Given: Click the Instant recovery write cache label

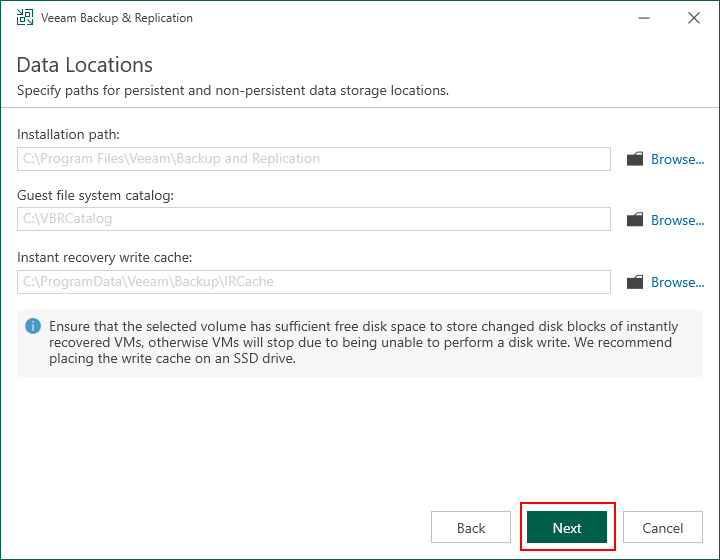Looking at the screenshot, I should [x=104, y=257].
